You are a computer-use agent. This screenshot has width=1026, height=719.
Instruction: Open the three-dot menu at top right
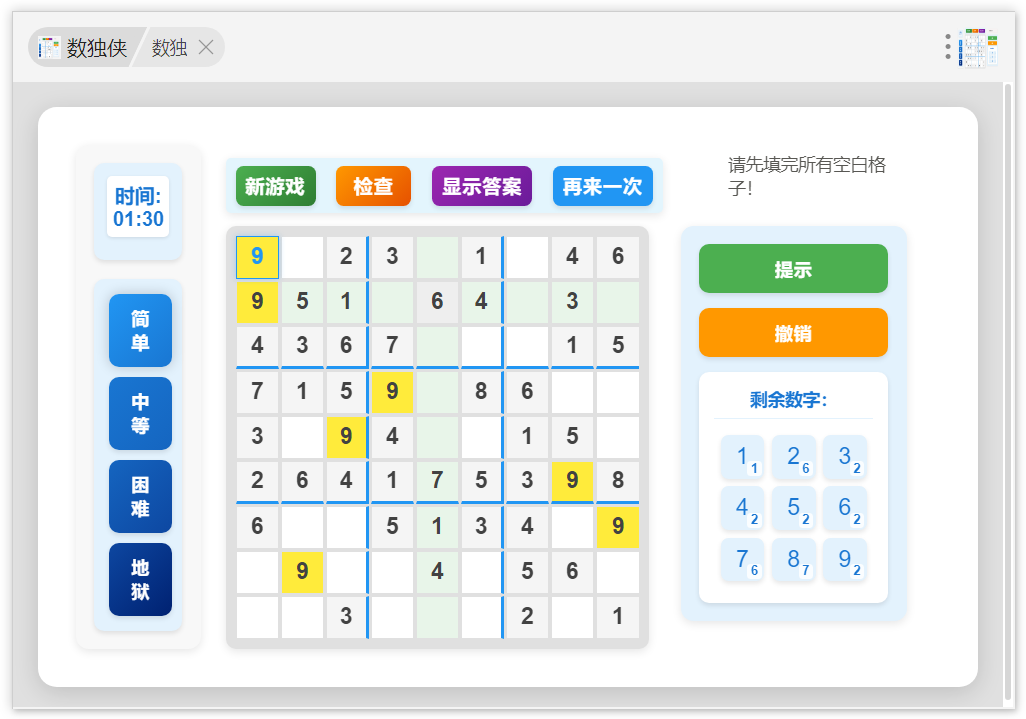point(948,47)
